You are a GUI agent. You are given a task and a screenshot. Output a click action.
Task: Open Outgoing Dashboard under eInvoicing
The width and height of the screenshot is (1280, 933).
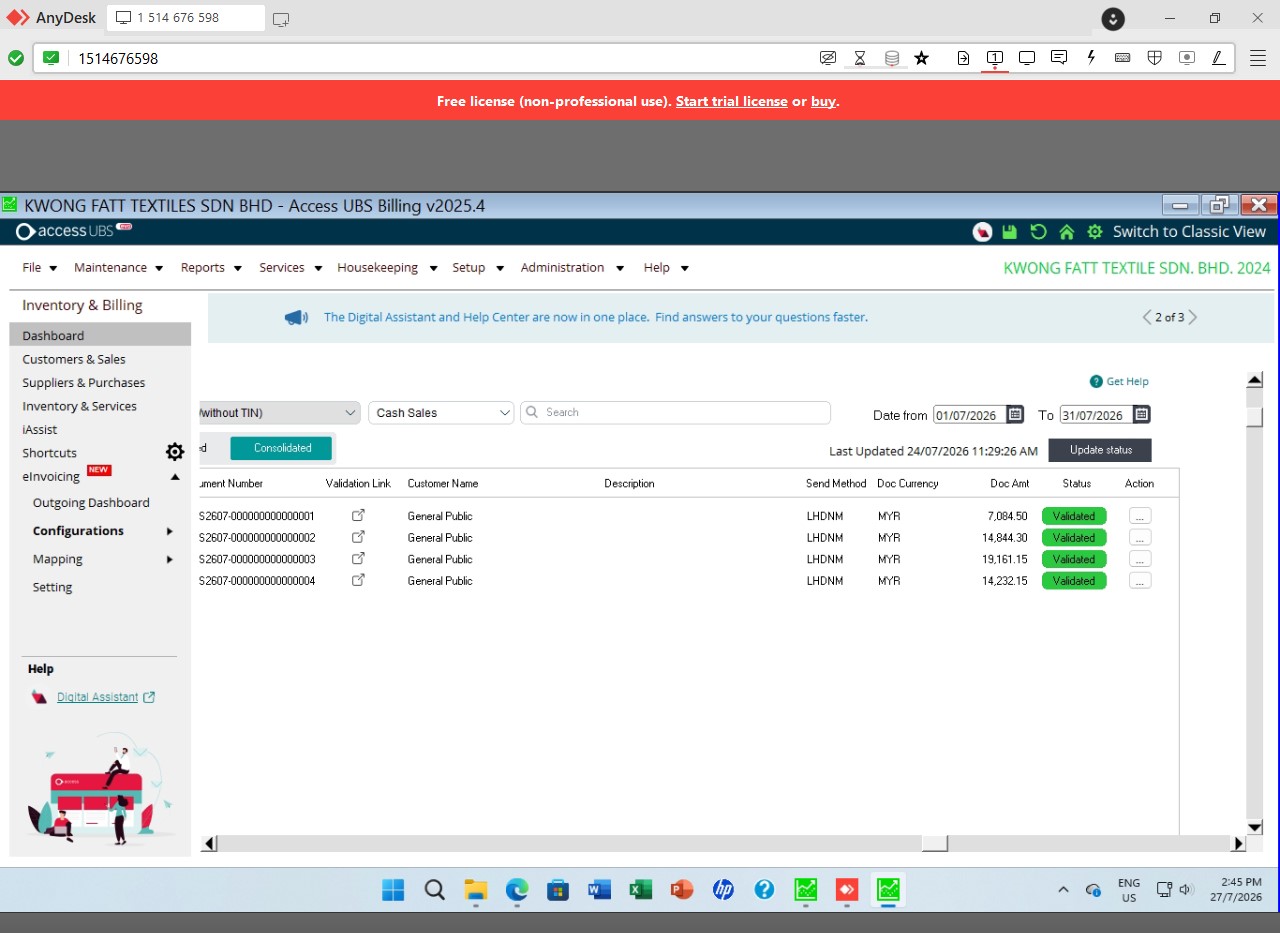91,503
